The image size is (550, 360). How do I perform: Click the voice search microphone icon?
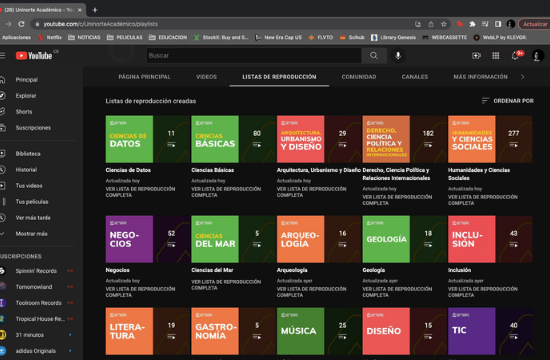click(398, 55)
